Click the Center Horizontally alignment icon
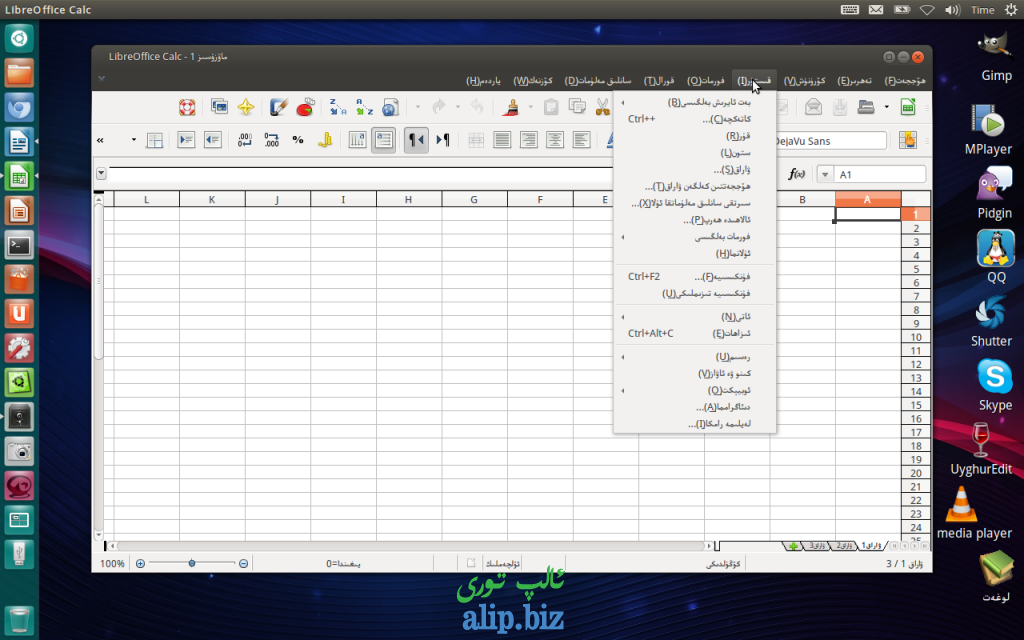This screenshot has height=640, width=1024. click(x=555, y=140)
